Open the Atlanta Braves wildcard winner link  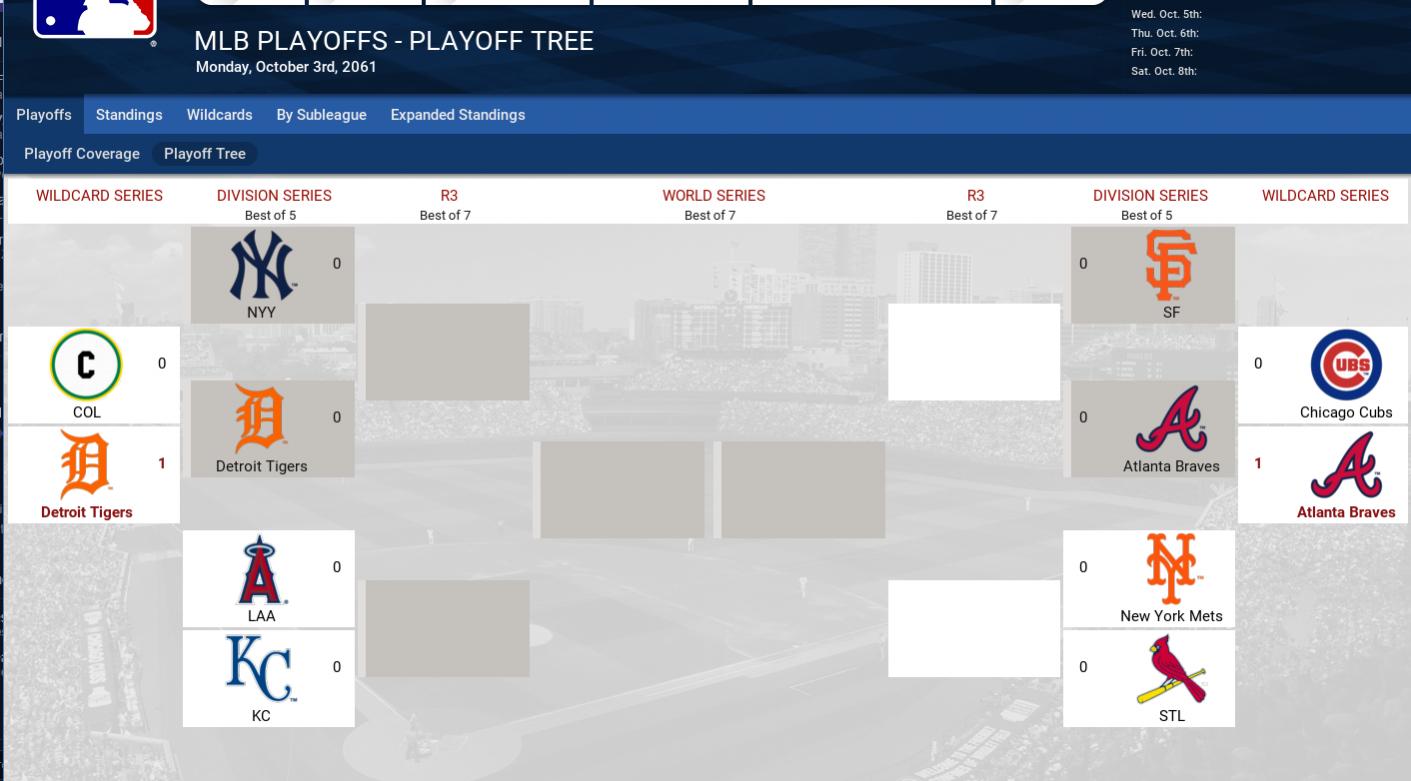click(x=1345, y=512)
